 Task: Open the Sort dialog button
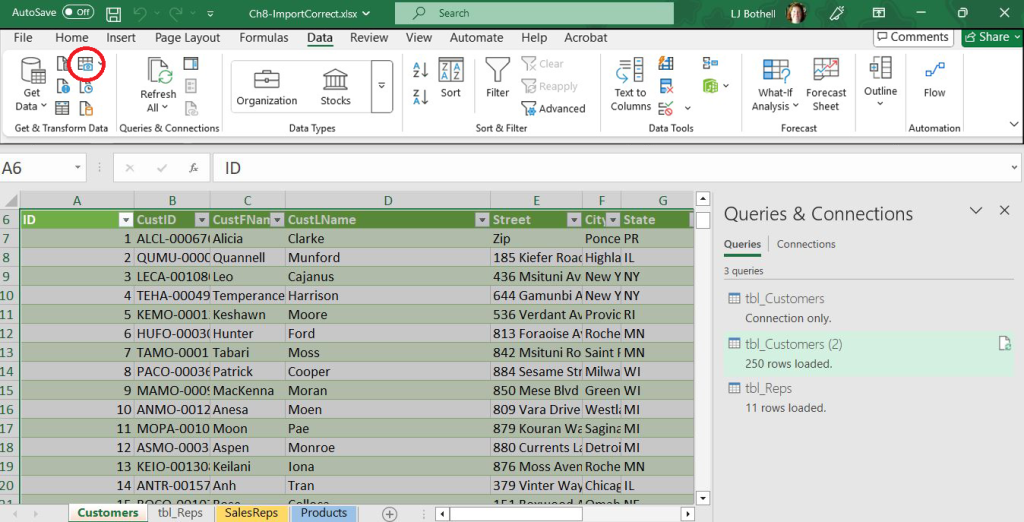coord(450,78)
